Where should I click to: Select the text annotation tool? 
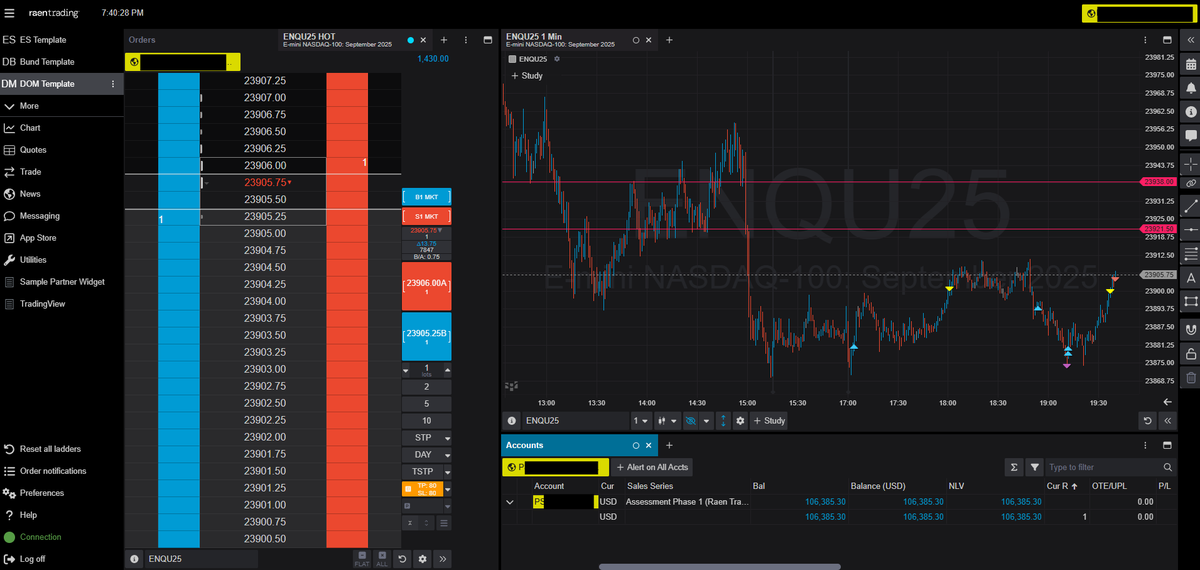click(1191, 277)
